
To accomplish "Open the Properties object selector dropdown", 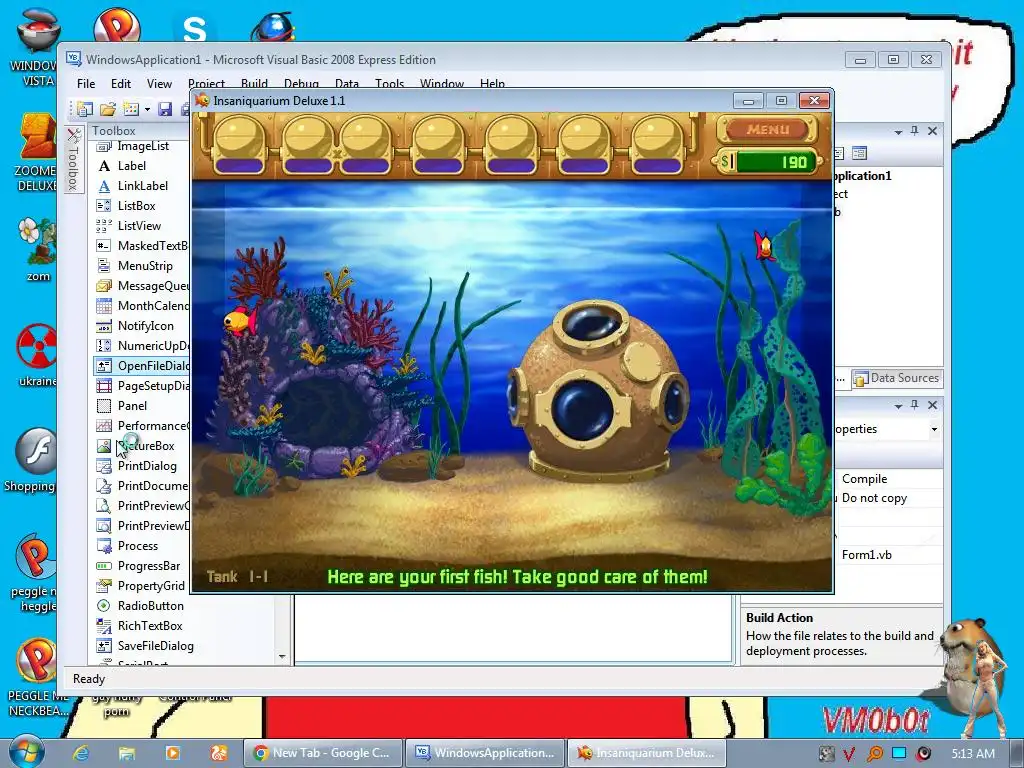I will (935, 429).
